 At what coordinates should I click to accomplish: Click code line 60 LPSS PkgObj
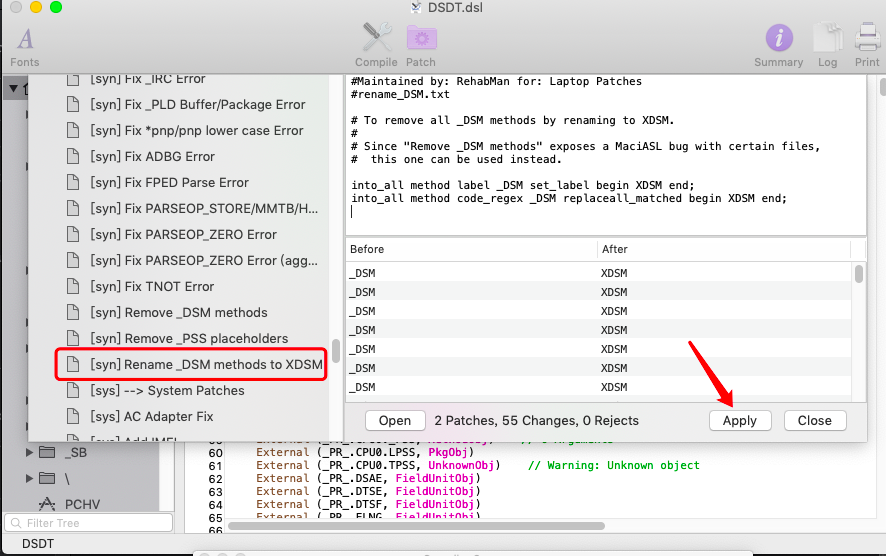pyautogui.click(x=364, y=452)
